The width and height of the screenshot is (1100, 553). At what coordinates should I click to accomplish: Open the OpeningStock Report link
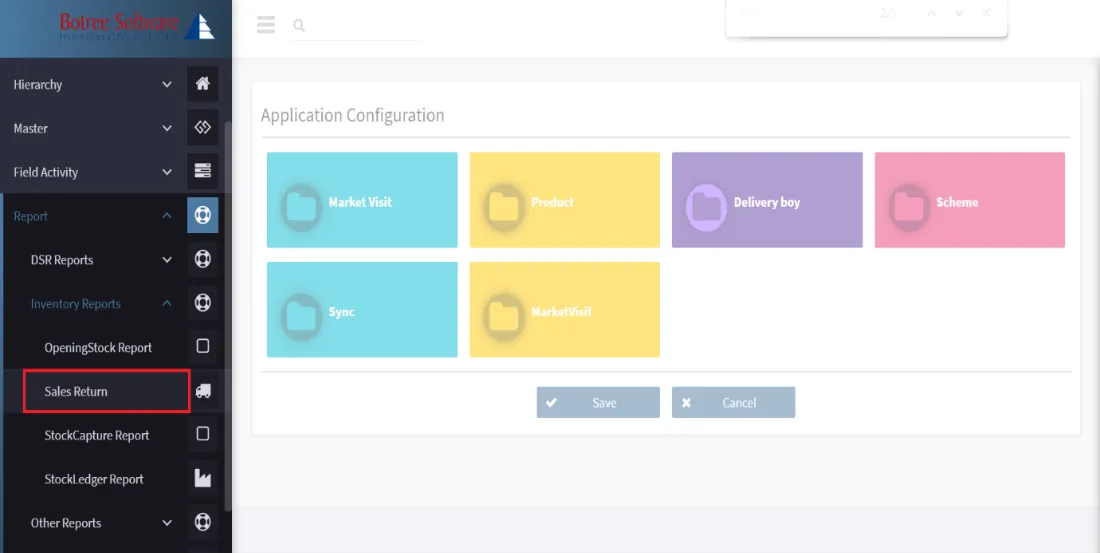coord(98,347)
